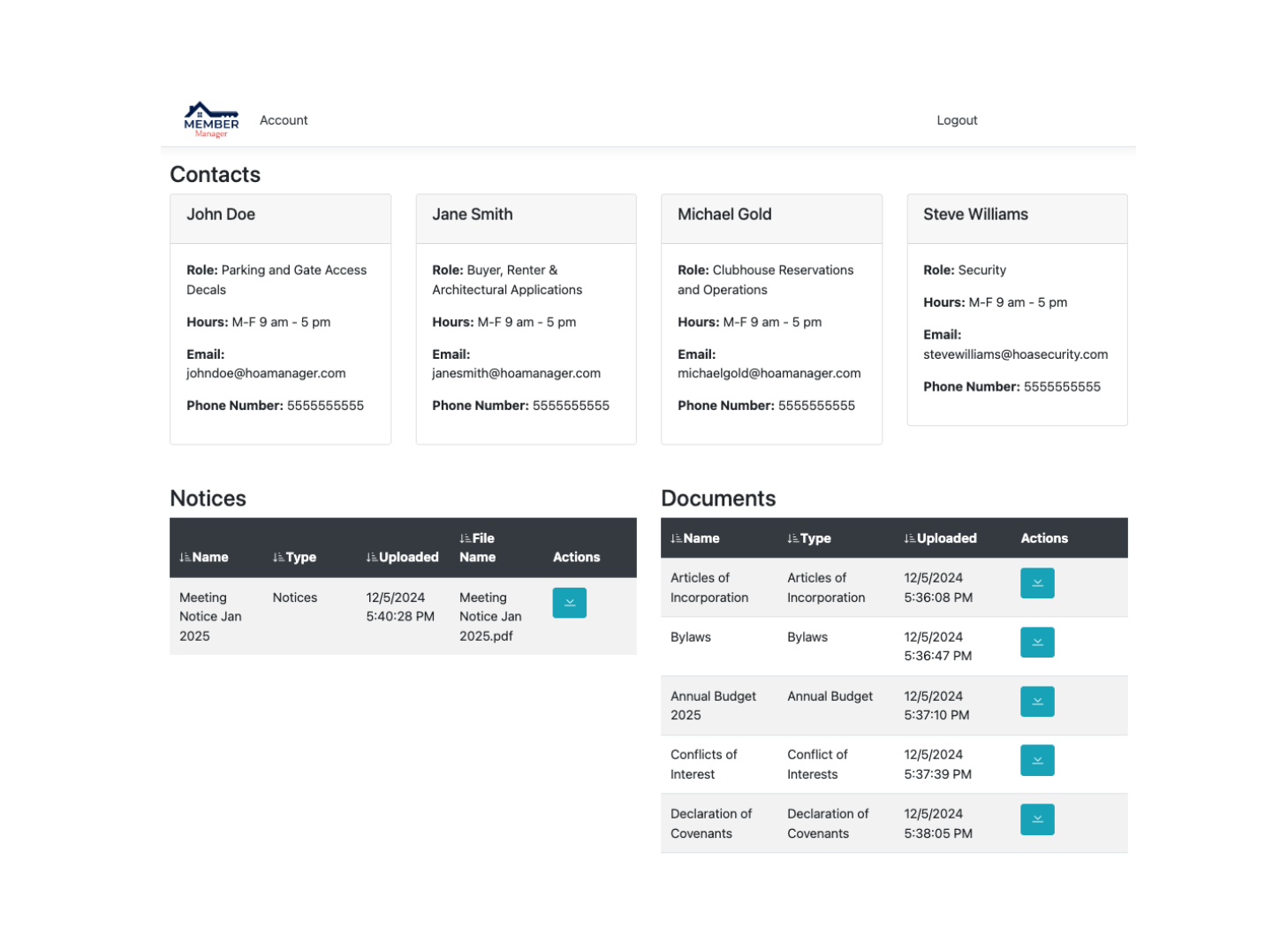This screenshot has height=928, width=1288.
Task: Open the Account menu item
Action: tap(284, 120)
